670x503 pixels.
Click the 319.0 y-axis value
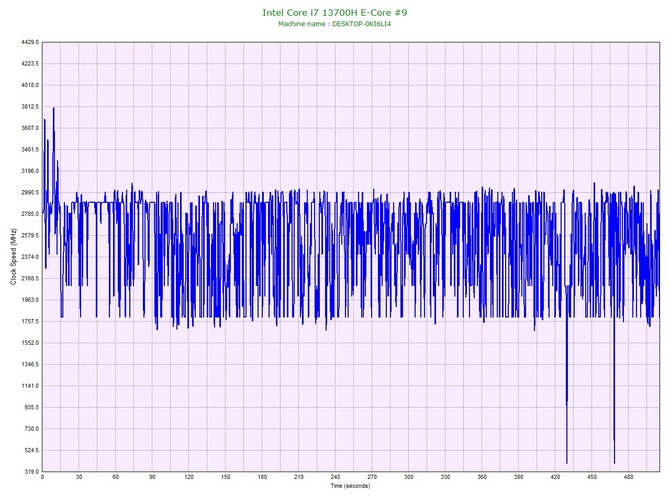click(x=31, y=472)
